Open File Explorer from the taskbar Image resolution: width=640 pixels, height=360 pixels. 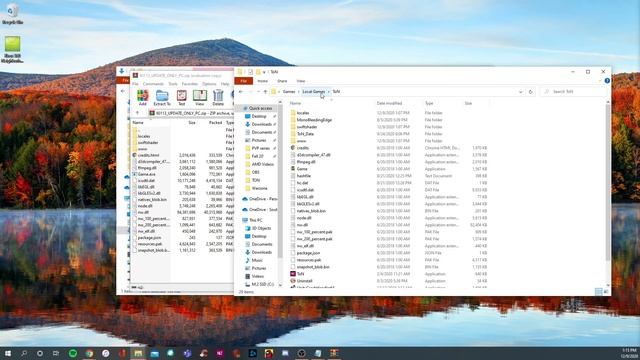(138, 353)
